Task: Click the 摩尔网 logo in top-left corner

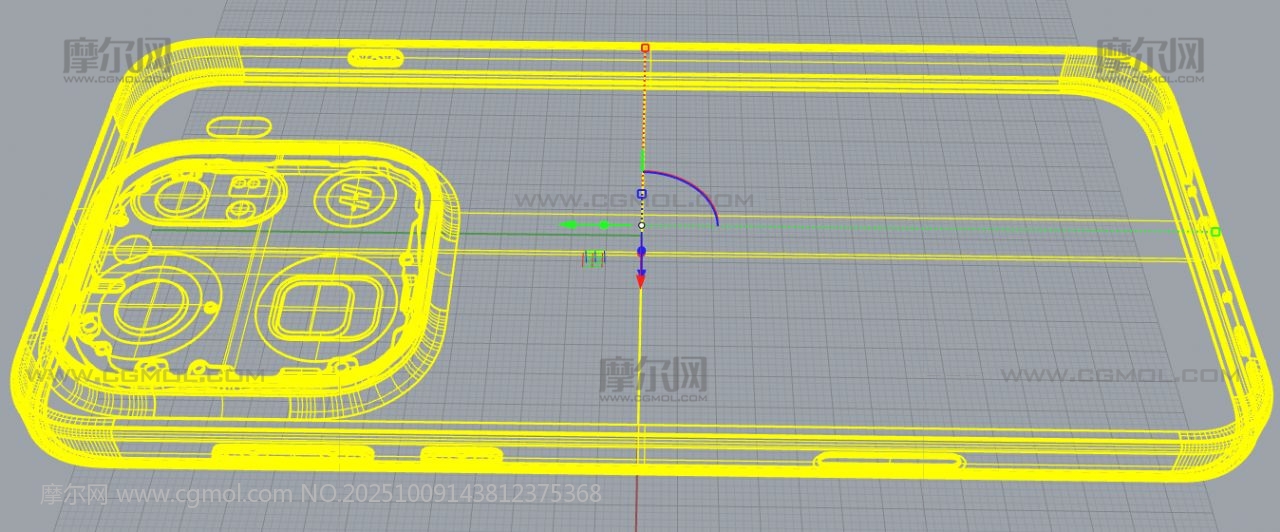Action: 117,57
